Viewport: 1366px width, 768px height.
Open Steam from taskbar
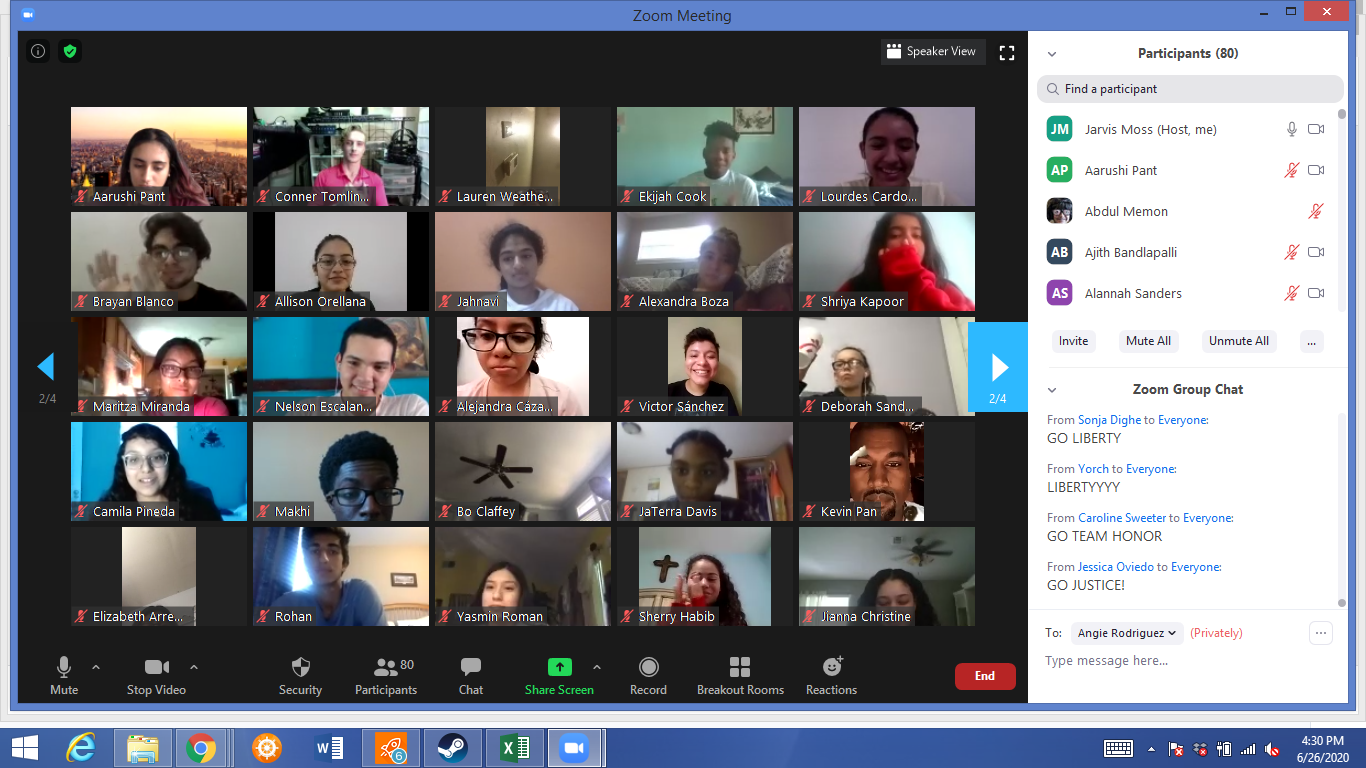[x=452, y=747]
